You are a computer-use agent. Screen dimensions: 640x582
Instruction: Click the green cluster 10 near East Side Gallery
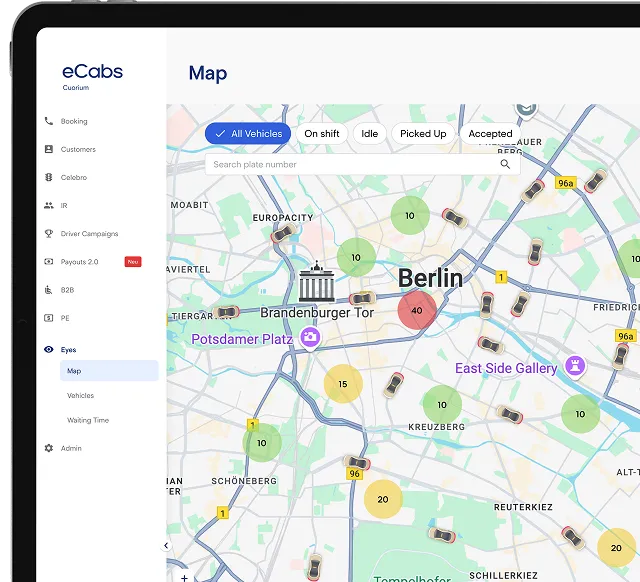(580, 414)
